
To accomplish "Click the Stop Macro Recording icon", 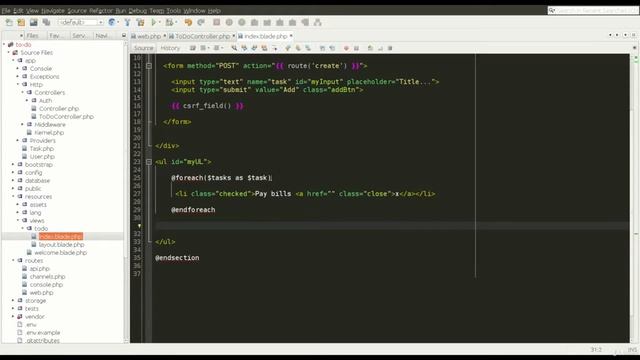I will [x=356, y=48].
